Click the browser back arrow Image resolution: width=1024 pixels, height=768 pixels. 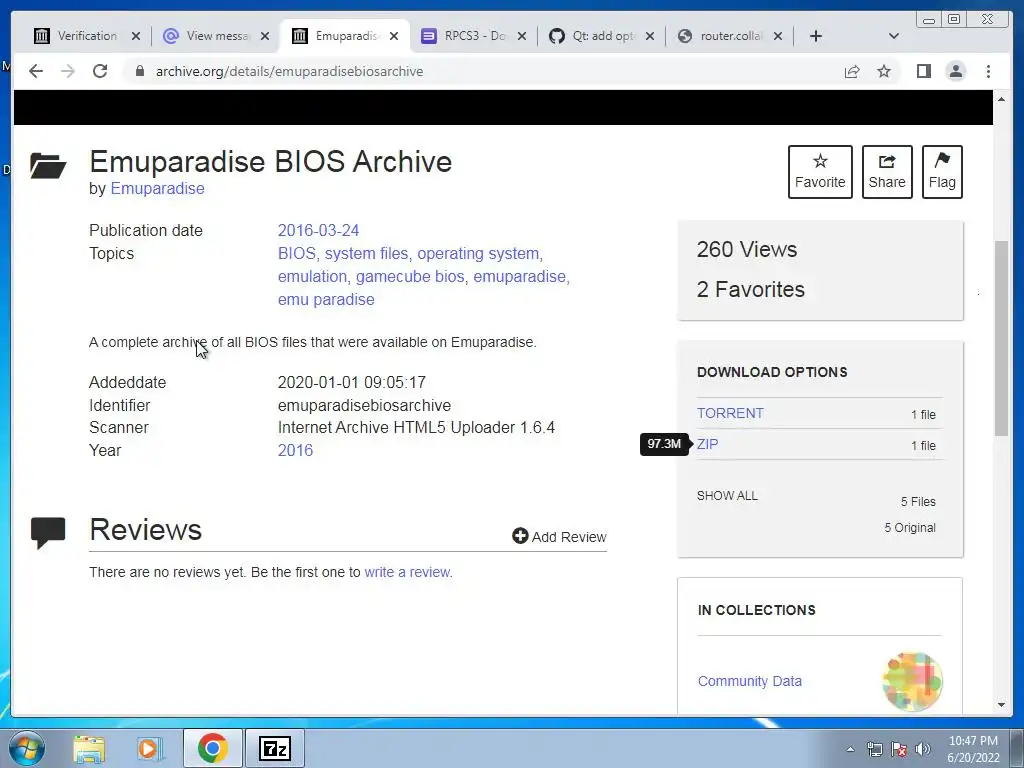pyautogui.click(x=36, y=71)
